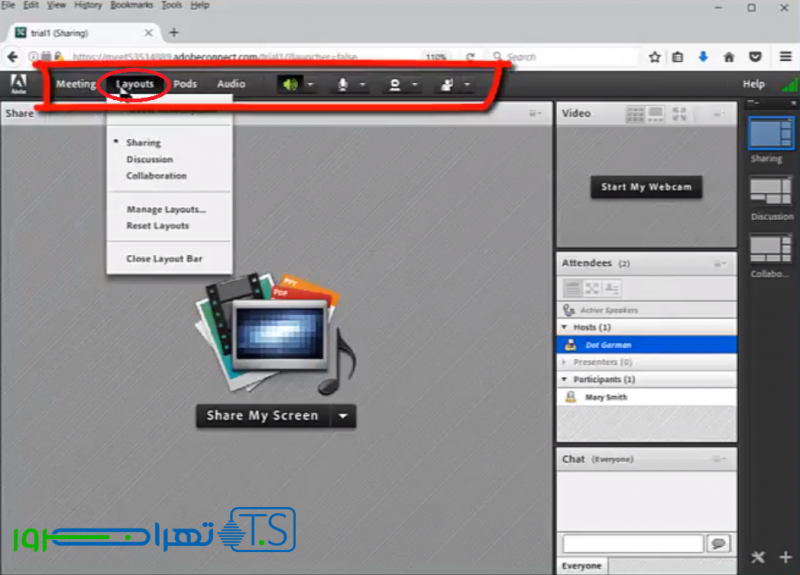Open the Pods menu
This screenshot has height=575, width=800.
[x=185, y=85]
